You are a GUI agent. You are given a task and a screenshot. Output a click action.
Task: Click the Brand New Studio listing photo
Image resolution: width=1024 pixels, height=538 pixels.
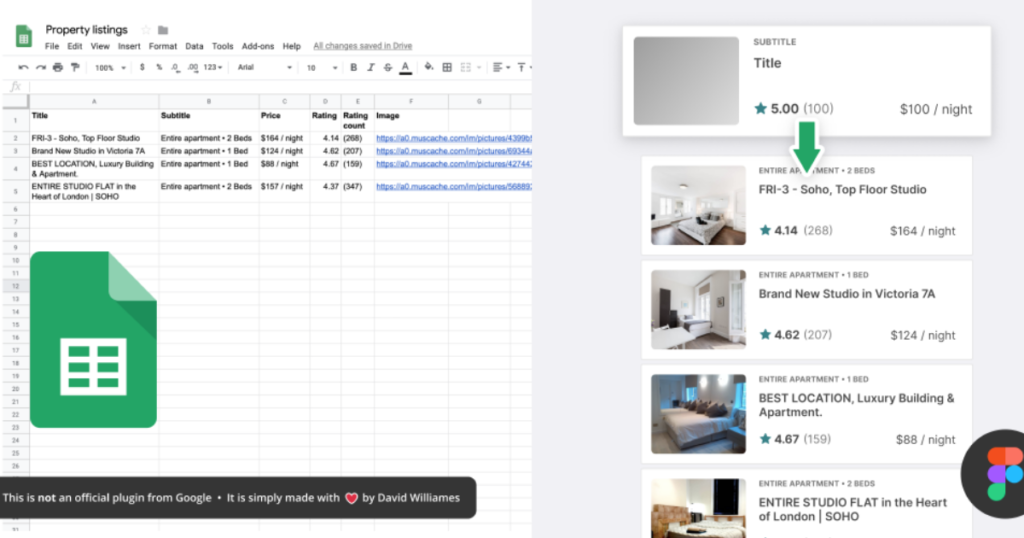698,309
